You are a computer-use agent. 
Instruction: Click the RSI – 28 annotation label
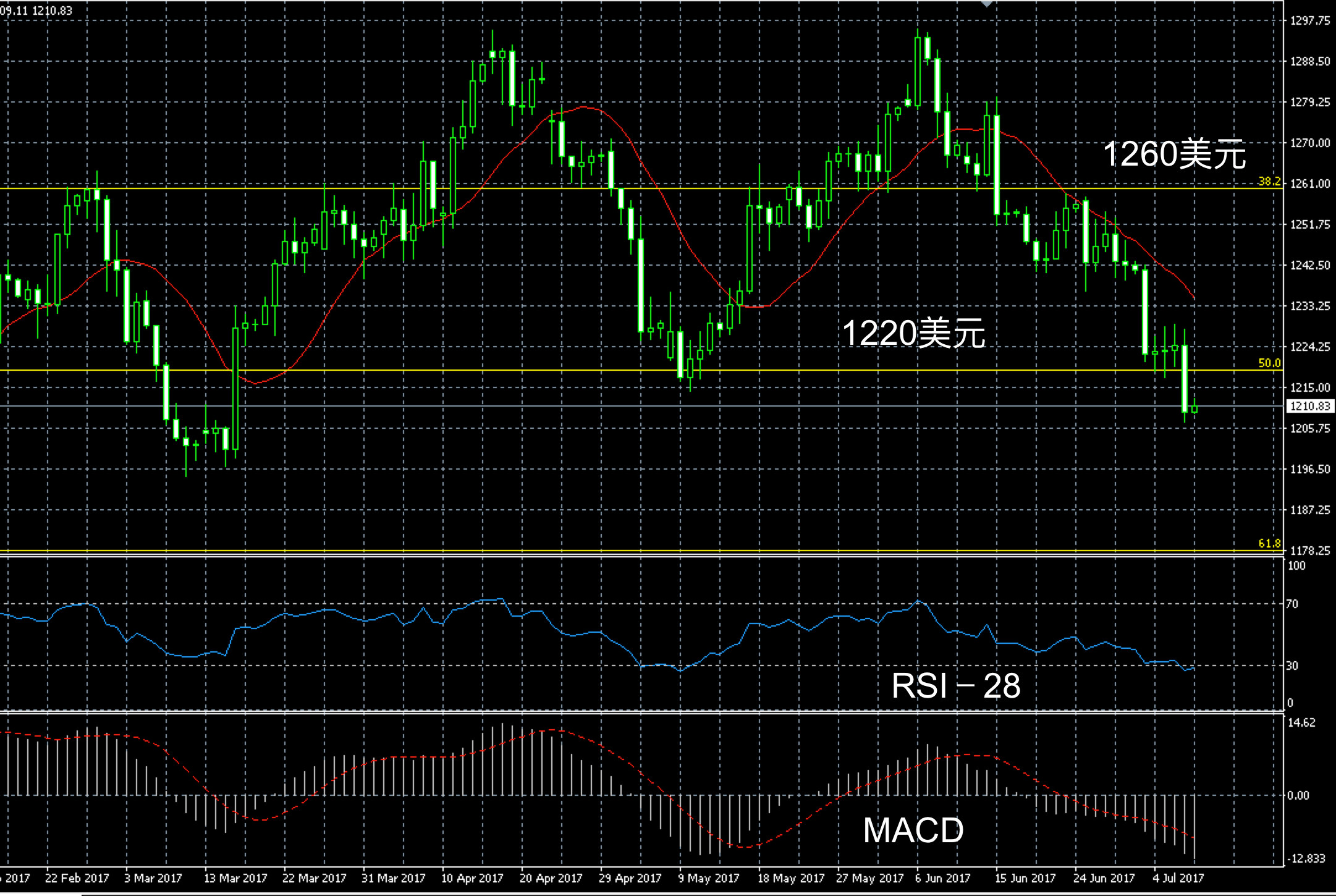point(956,685)
